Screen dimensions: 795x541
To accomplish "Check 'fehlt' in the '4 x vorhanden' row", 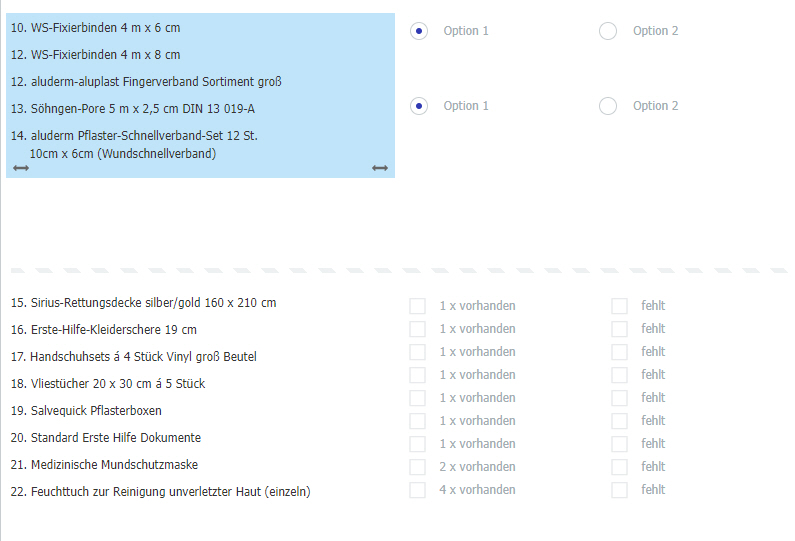I will coord(620,490).
